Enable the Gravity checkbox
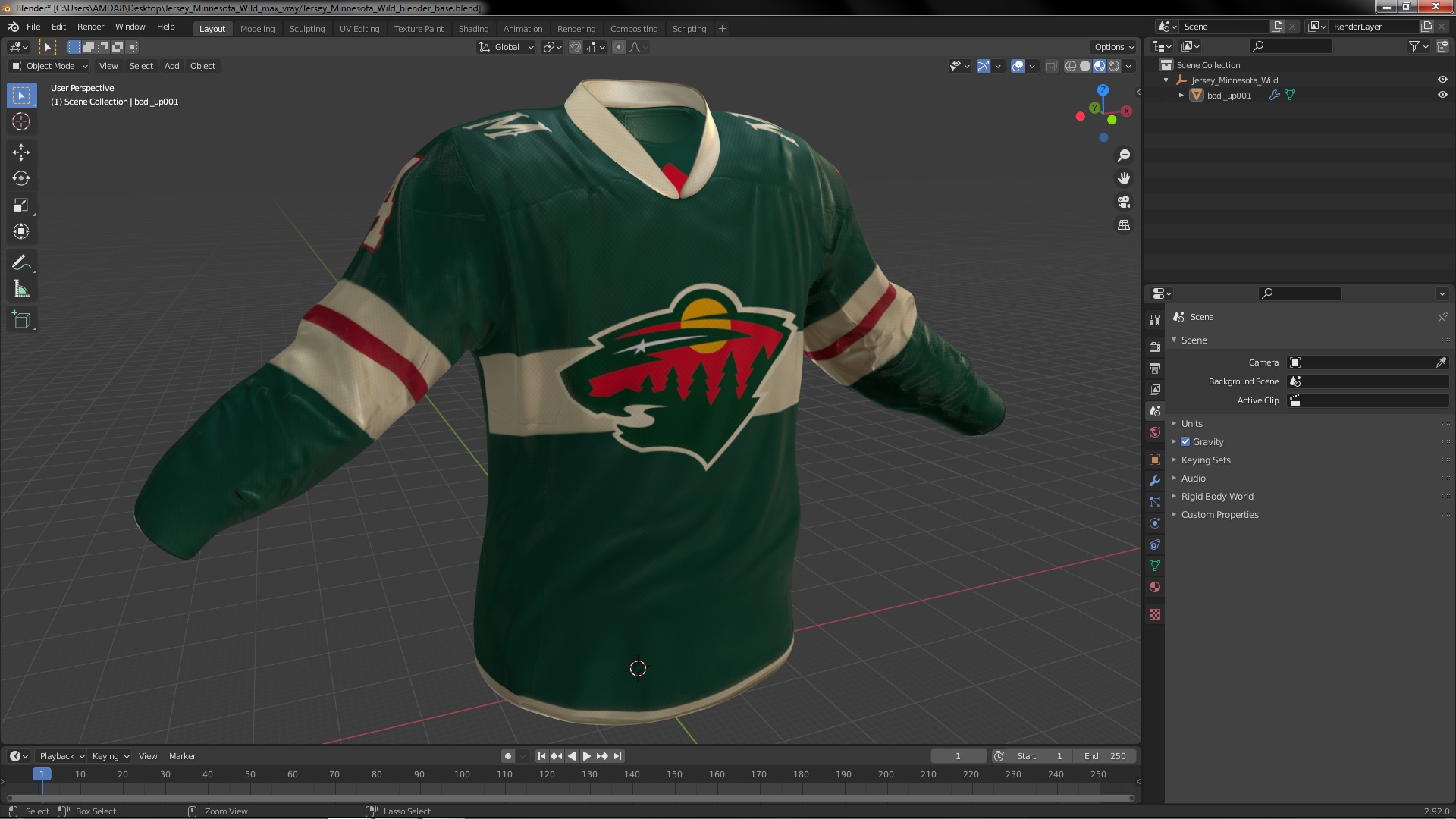 (x=1185, y=442)
